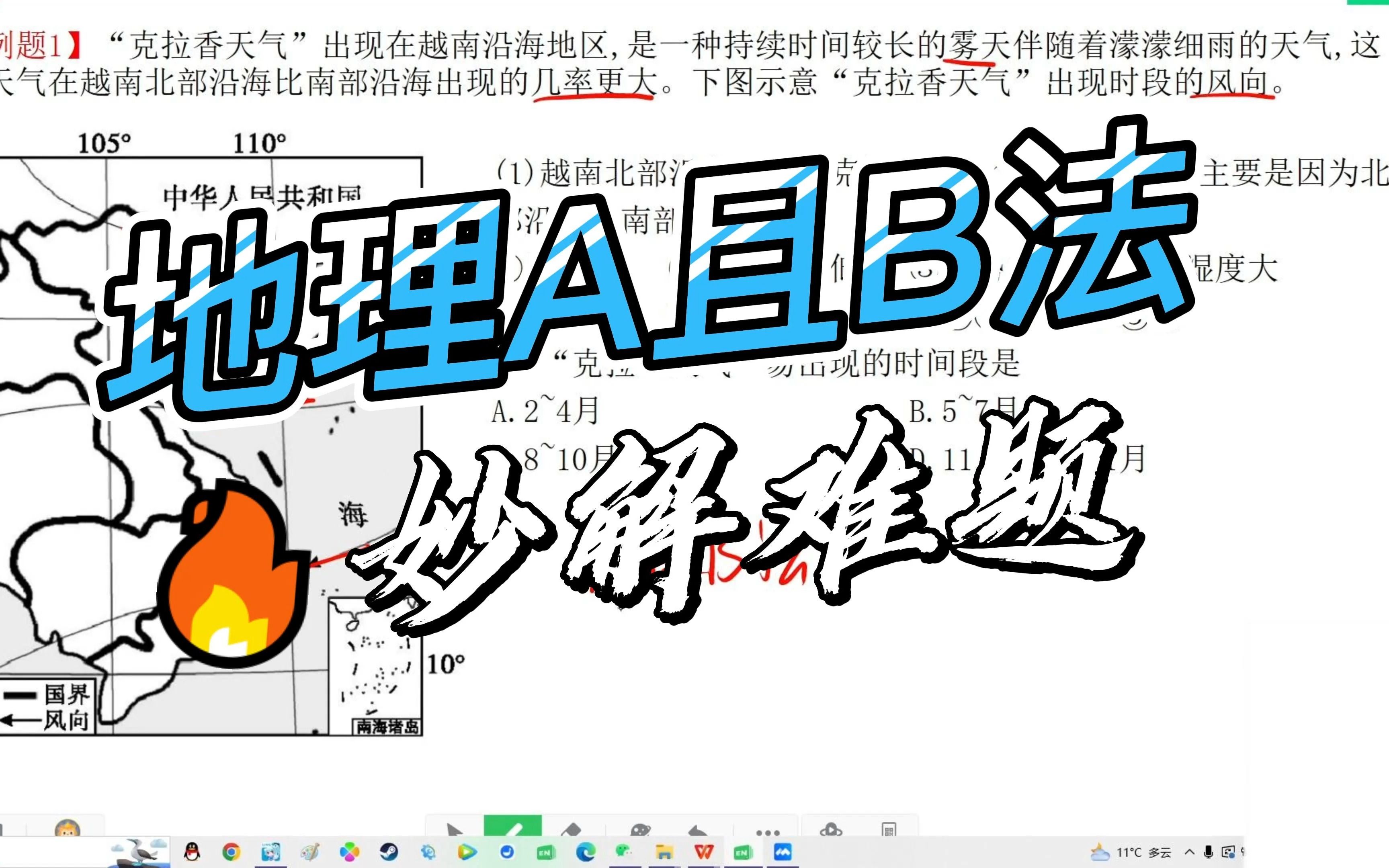Screen dimensions: 1389x868
Task: Click the taskbar search box with bird image
Action: (85, 852)
